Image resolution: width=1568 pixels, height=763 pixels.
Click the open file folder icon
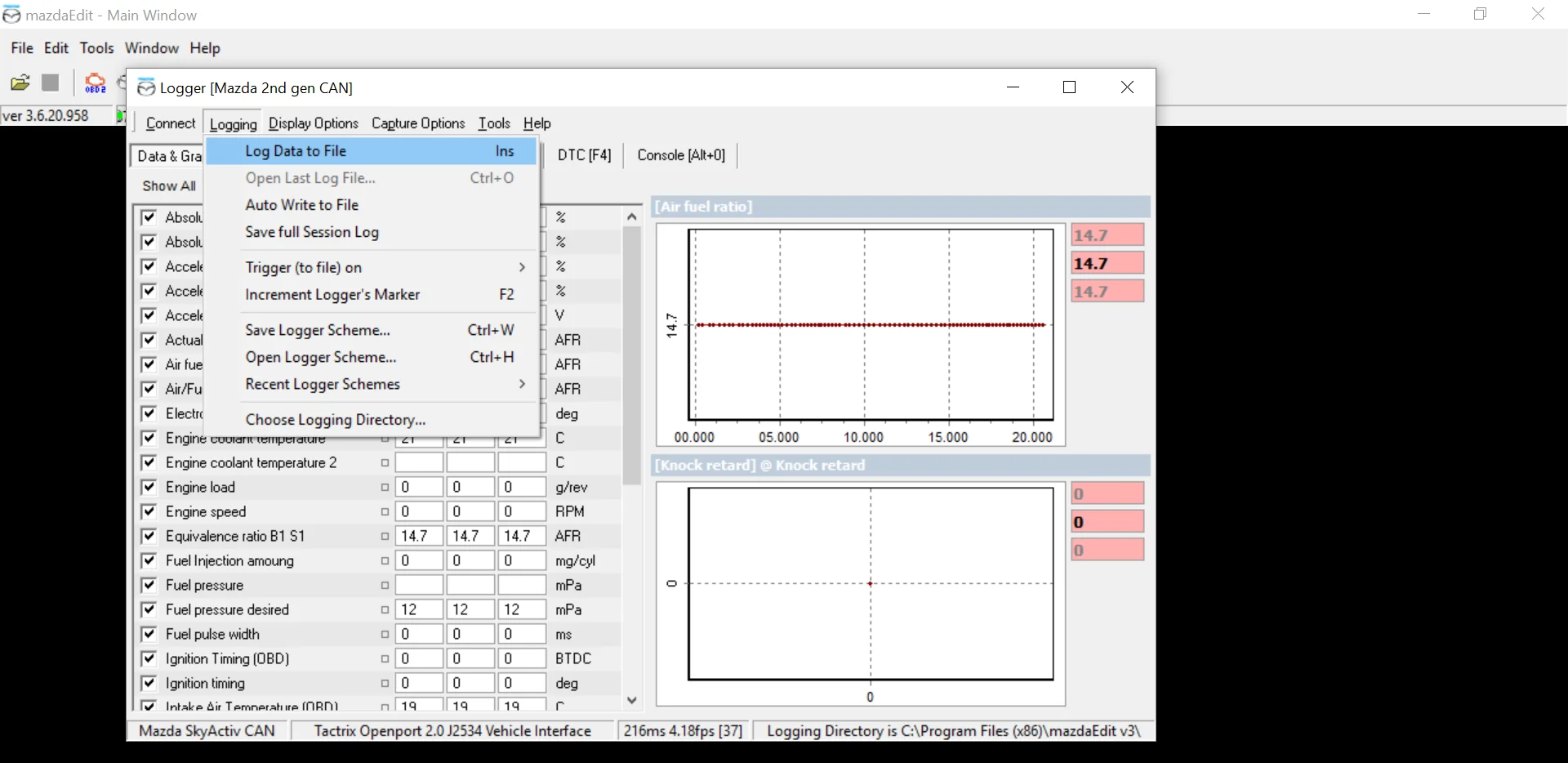coord(20,83)
